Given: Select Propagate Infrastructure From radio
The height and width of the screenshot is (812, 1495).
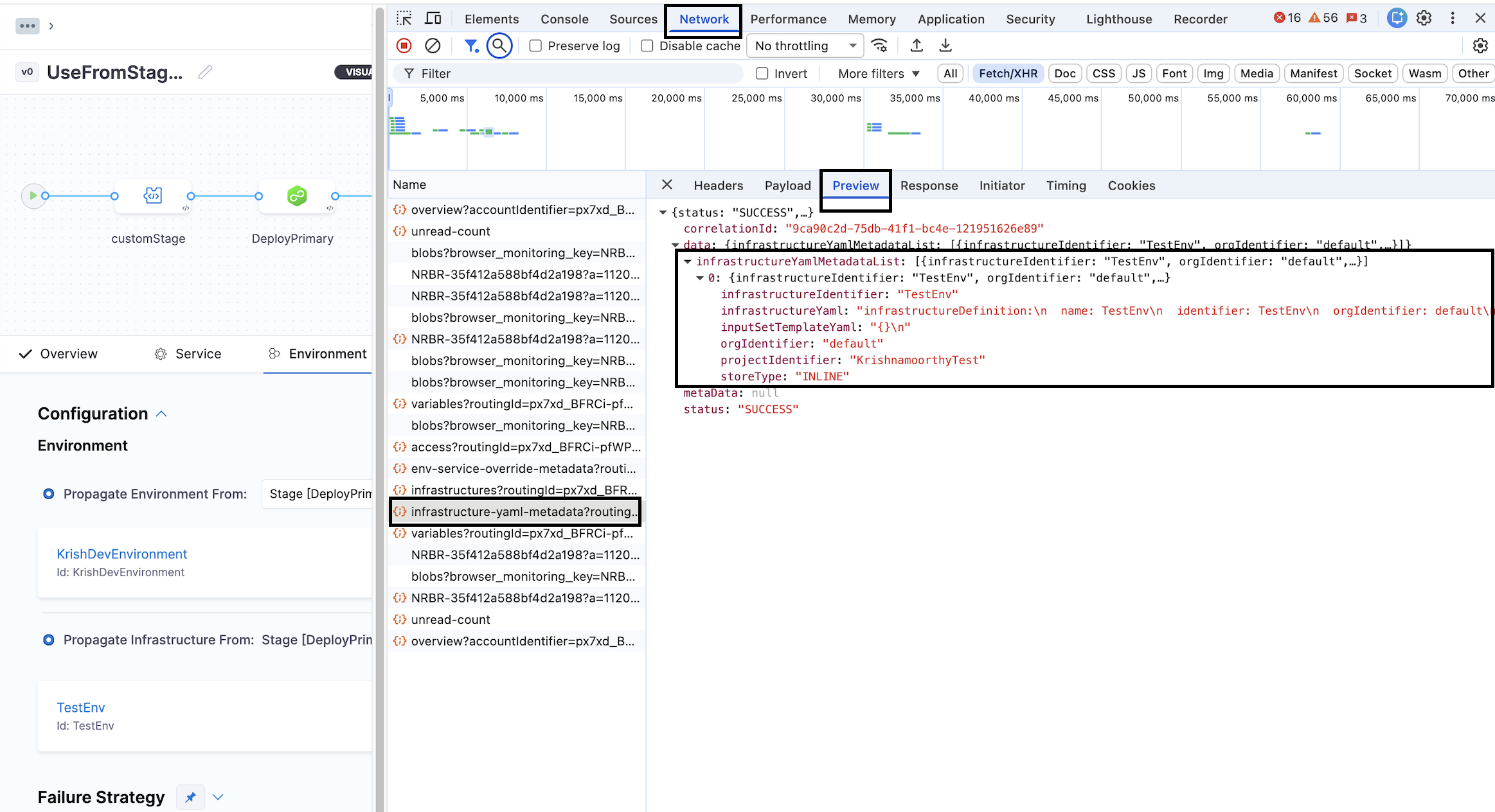Looking at the screenshot, I should (48, 640).
